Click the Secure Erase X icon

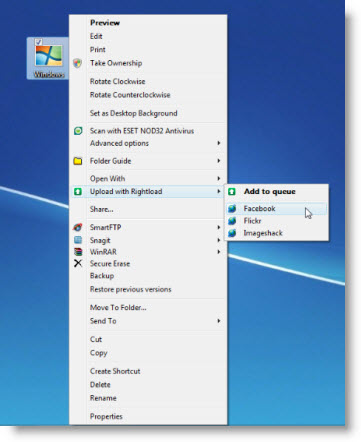tap(78, 263)
